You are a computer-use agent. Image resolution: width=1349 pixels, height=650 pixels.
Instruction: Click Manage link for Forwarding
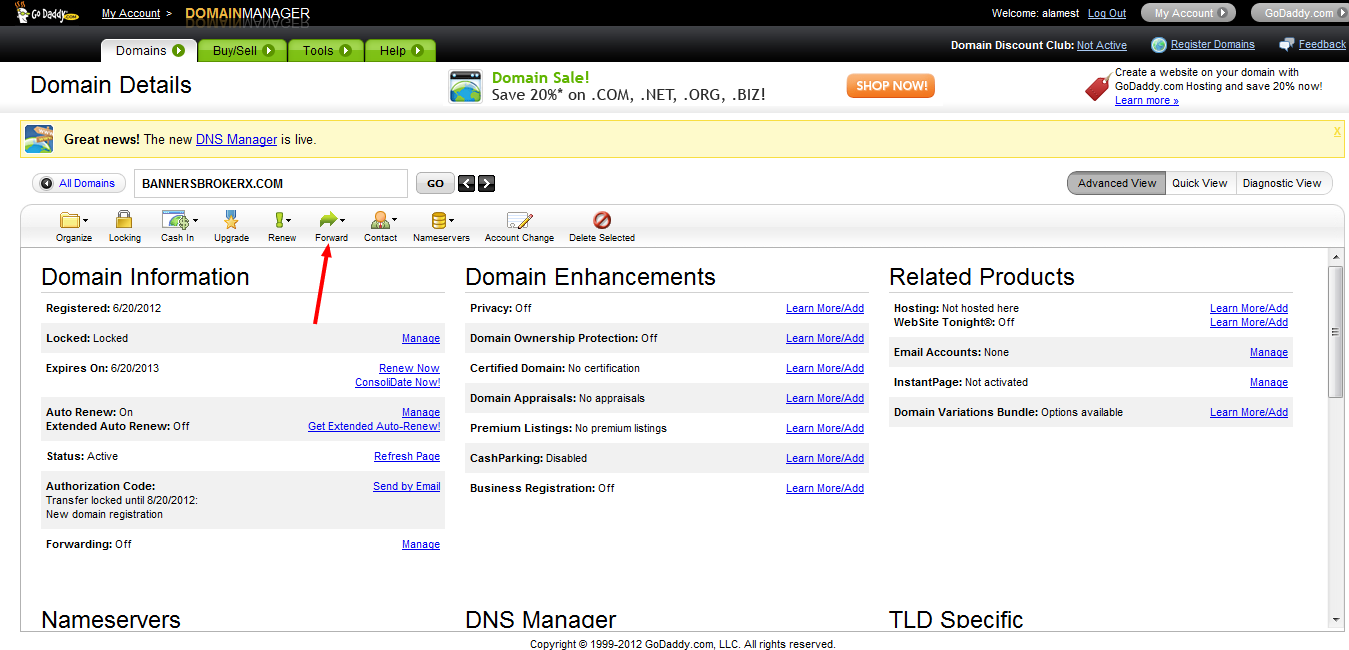[x=421, y=544]
